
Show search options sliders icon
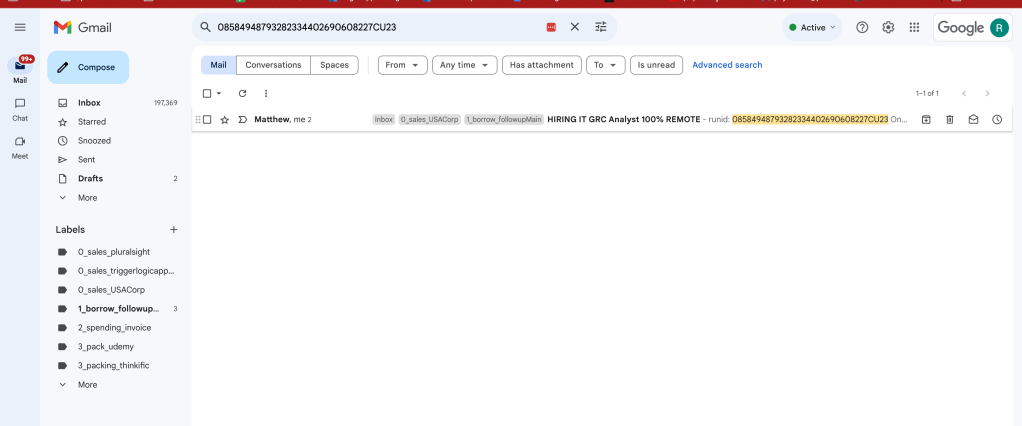tap(601, 27)
